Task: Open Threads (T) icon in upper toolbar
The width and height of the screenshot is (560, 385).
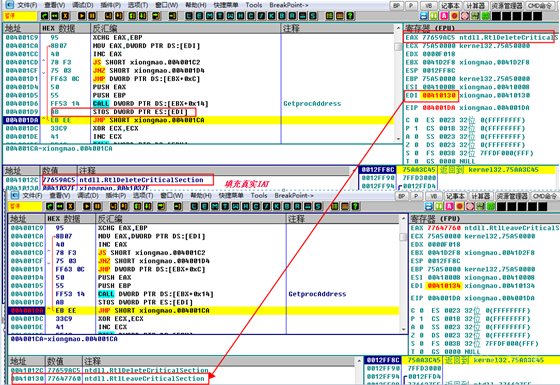Action: click(220, 16)
